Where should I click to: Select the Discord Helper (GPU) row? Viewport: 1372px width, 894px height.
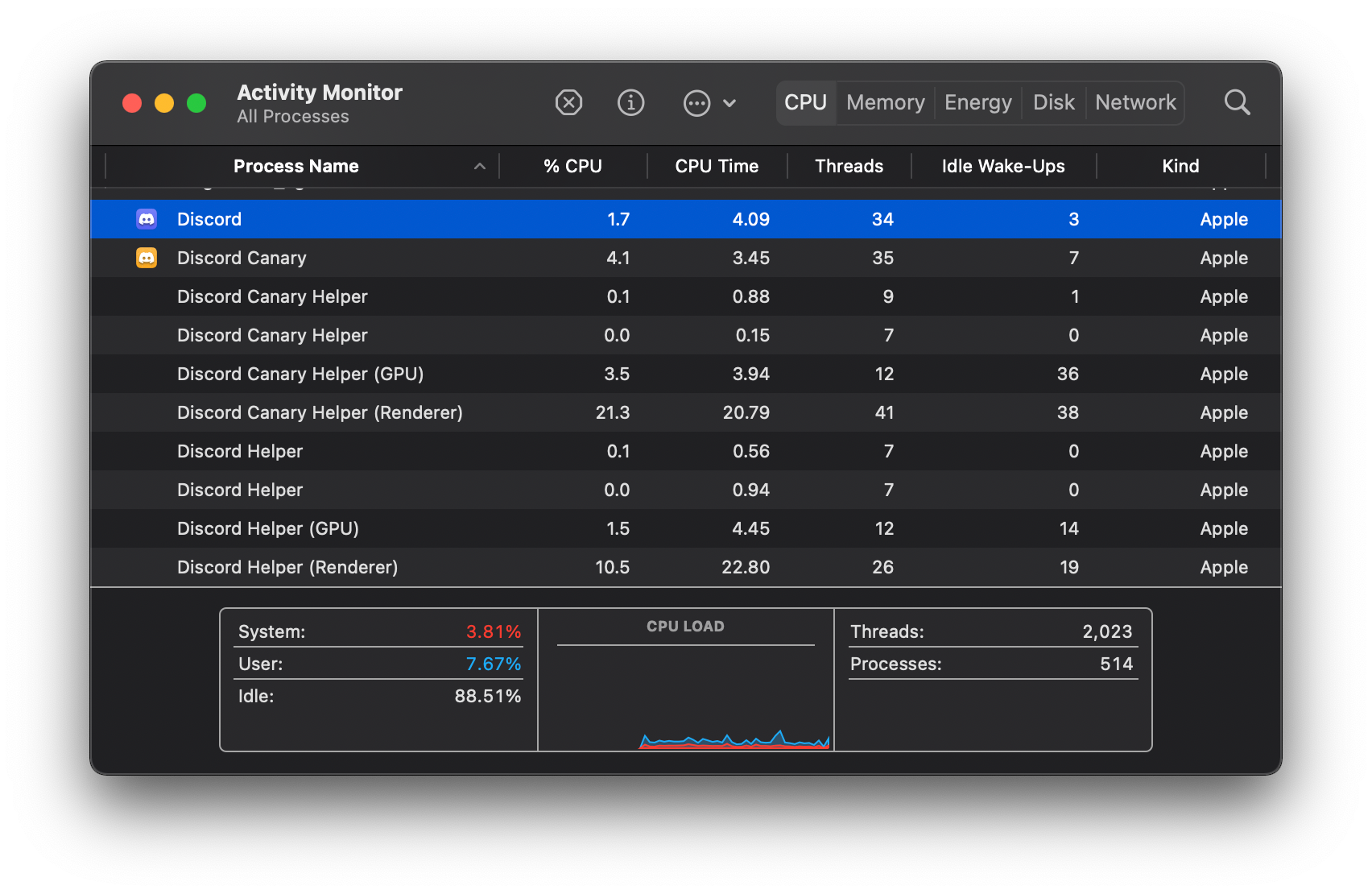tap(686, 528)
